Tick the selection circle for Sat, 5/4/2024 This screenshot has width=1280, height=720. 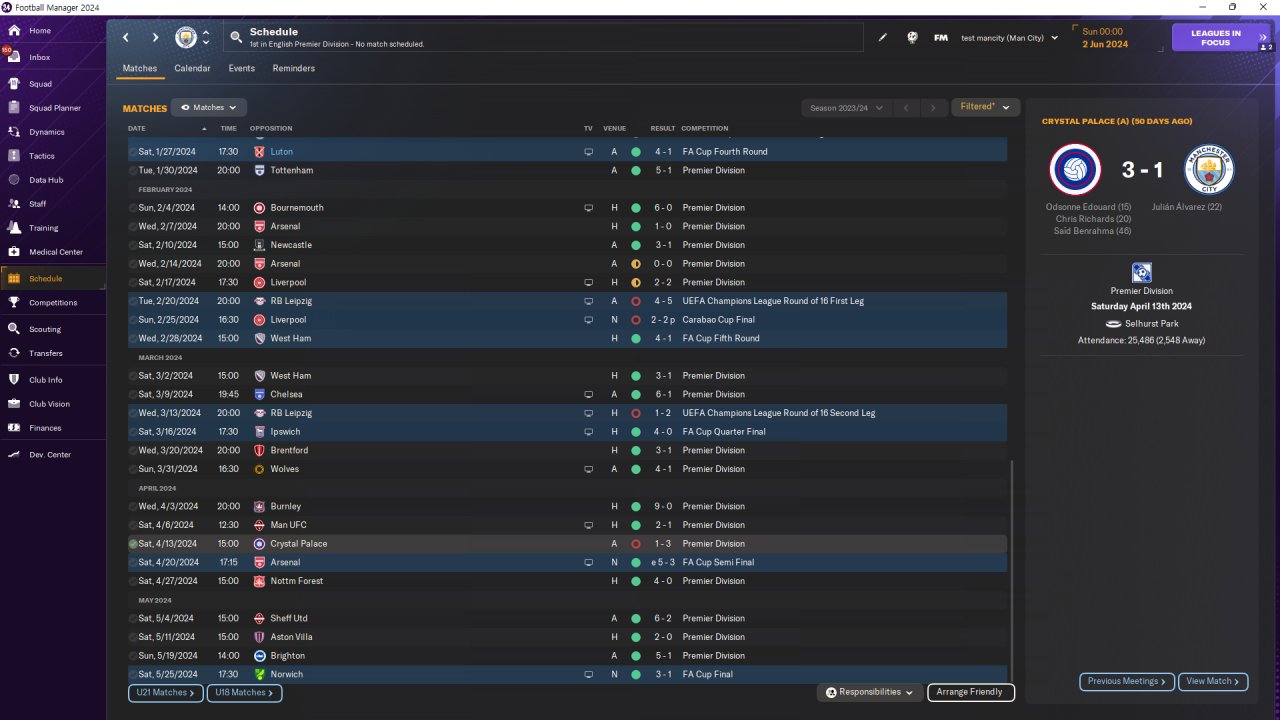(133, 619)
